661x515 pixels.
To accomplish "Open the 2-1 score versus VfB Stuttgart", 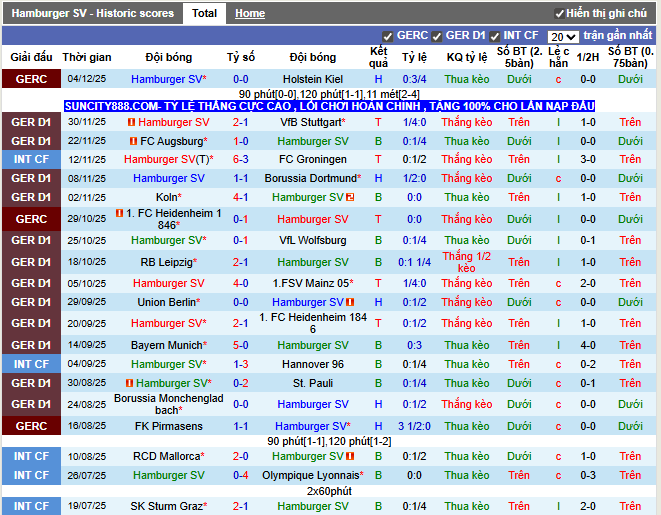I will [x=240, y=122].
